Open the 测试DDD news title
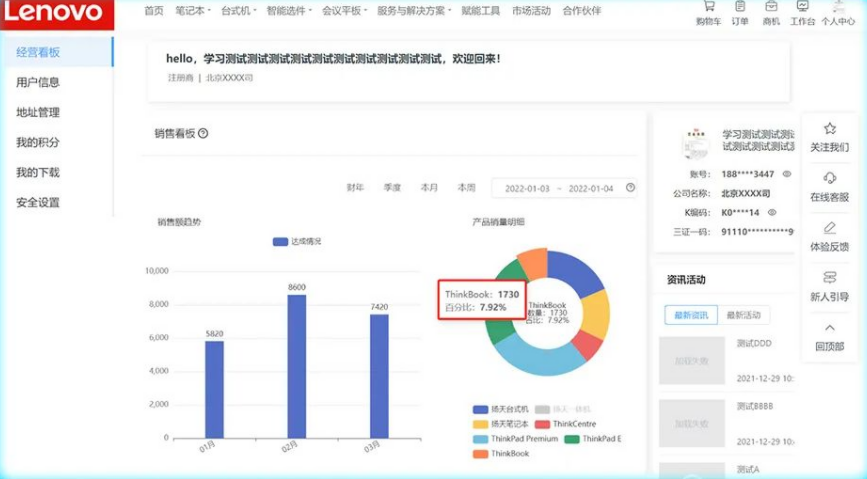 pos(754,343)
